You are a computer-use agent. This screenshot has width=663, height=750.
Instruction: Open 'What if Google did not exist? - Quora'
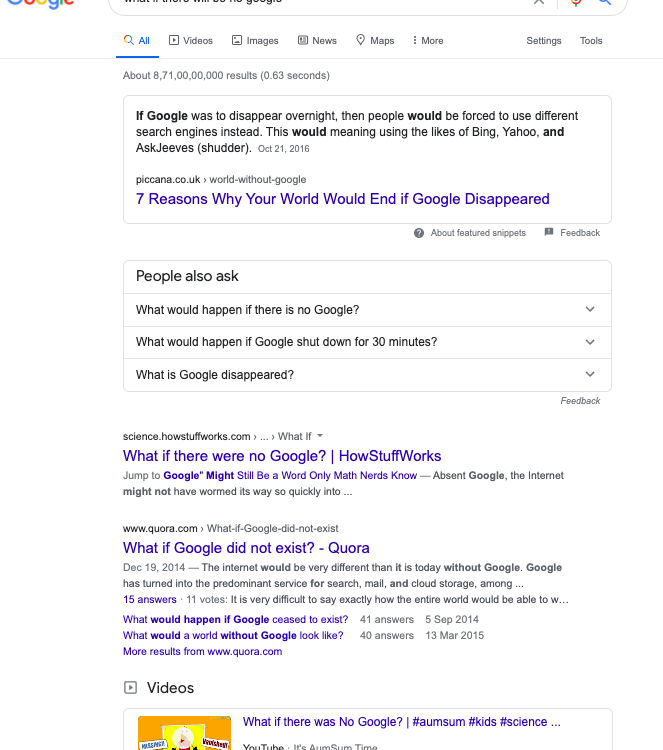pos(246,548)
